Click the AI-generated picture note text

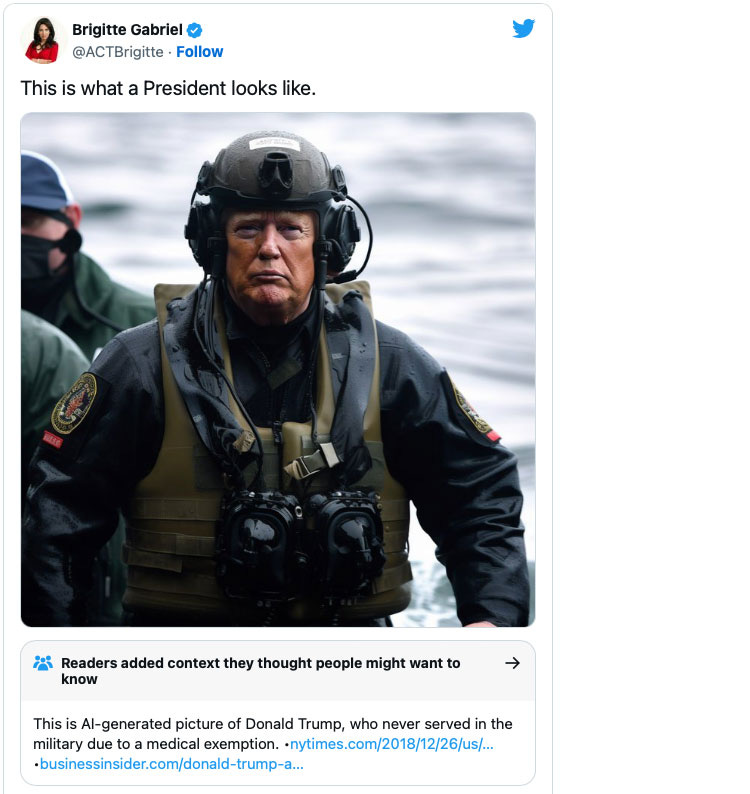(x=273, y=734)
